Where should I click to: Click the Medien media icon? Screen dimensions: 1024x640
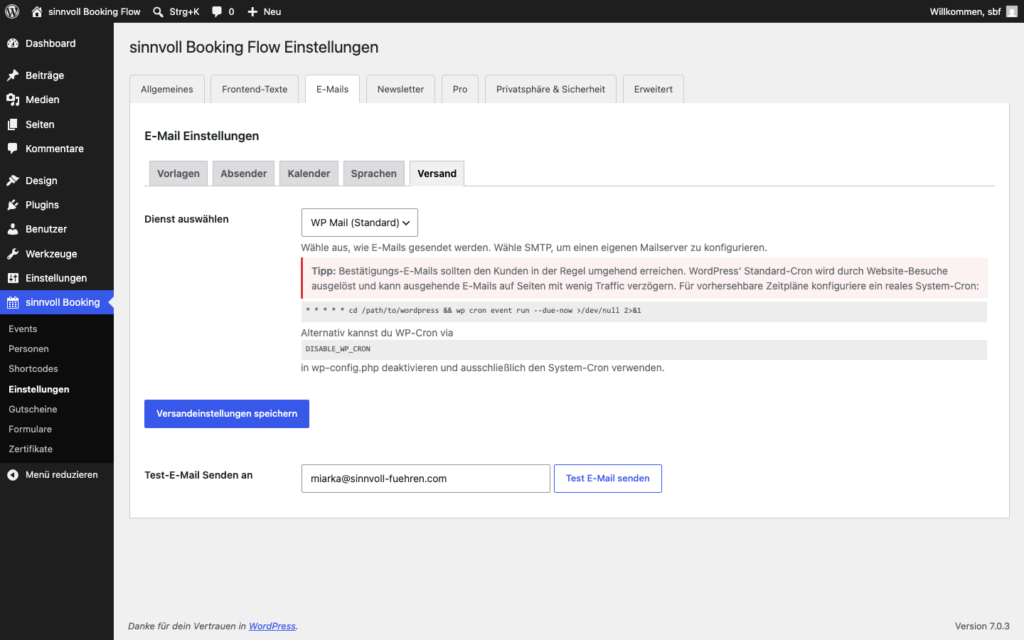(x=13, y=99)
